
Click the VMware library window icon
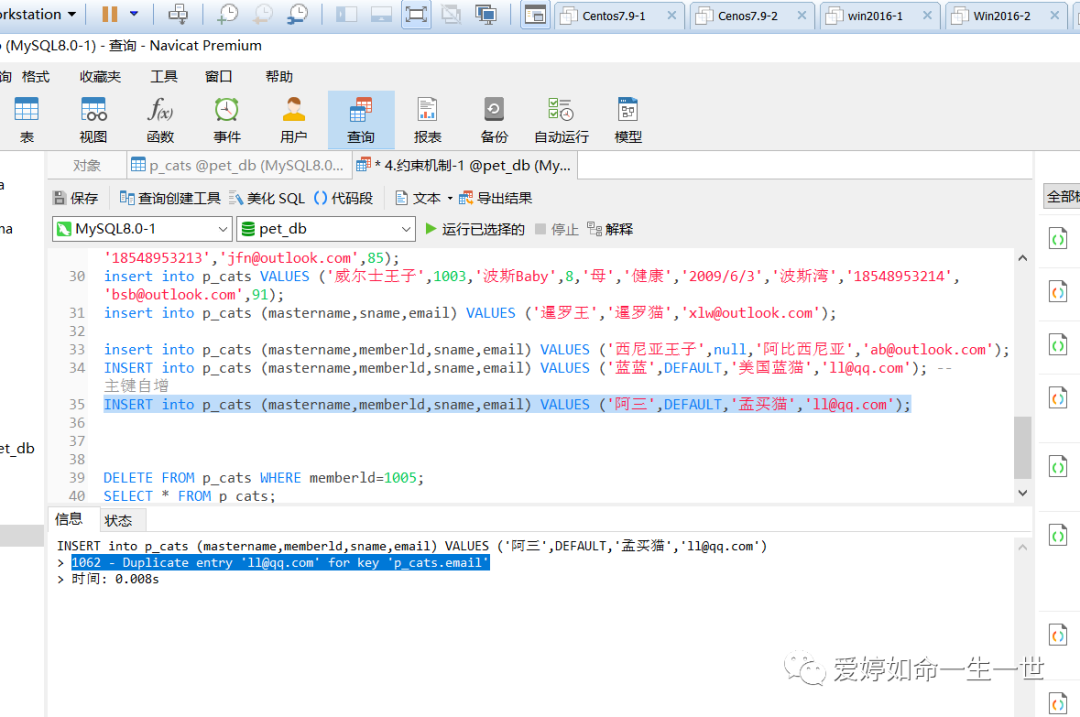[x=534, y=14]
